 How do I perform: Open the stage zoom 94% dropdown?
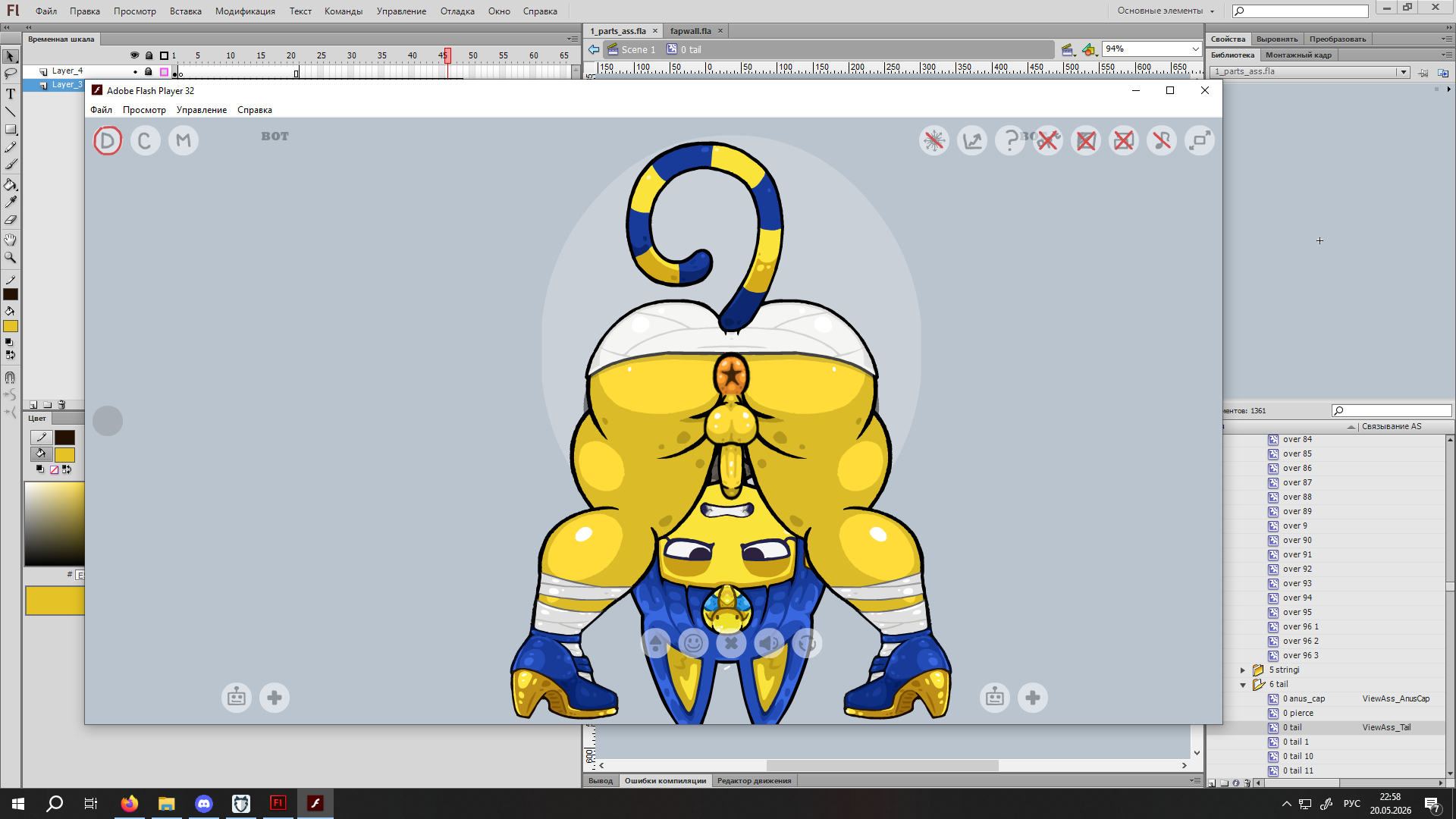click(x=1195, y=49)
